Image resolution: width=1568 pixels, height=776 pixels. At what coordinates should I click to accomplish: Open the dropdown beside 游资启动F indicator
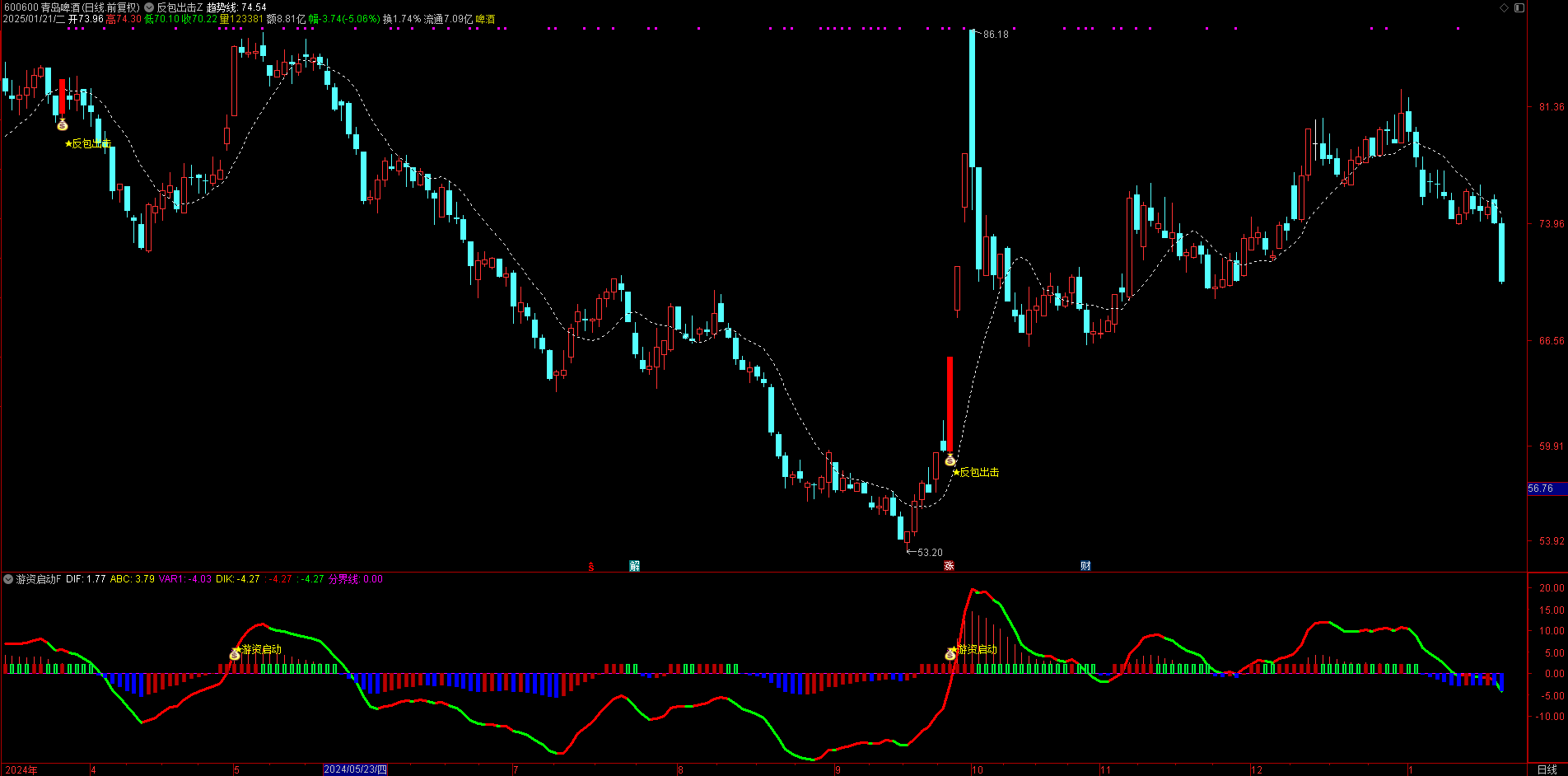(8, 579)
